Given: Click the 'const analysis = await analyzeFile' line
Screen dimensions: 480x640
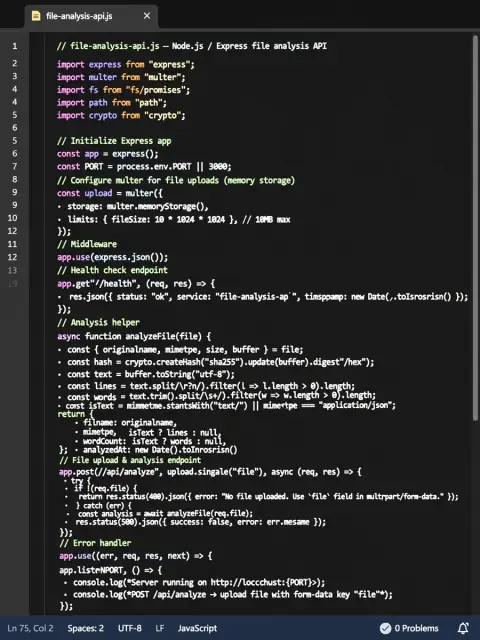Looking at the screenshot, I should coord(165,513).
